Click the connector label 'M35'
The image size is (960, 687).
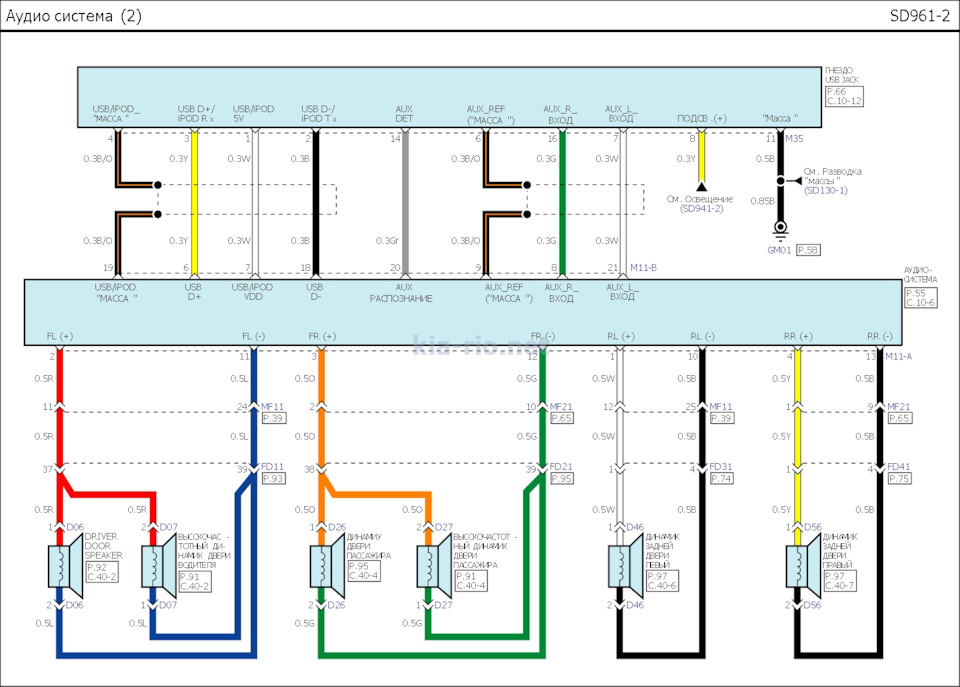click(794, 139)
